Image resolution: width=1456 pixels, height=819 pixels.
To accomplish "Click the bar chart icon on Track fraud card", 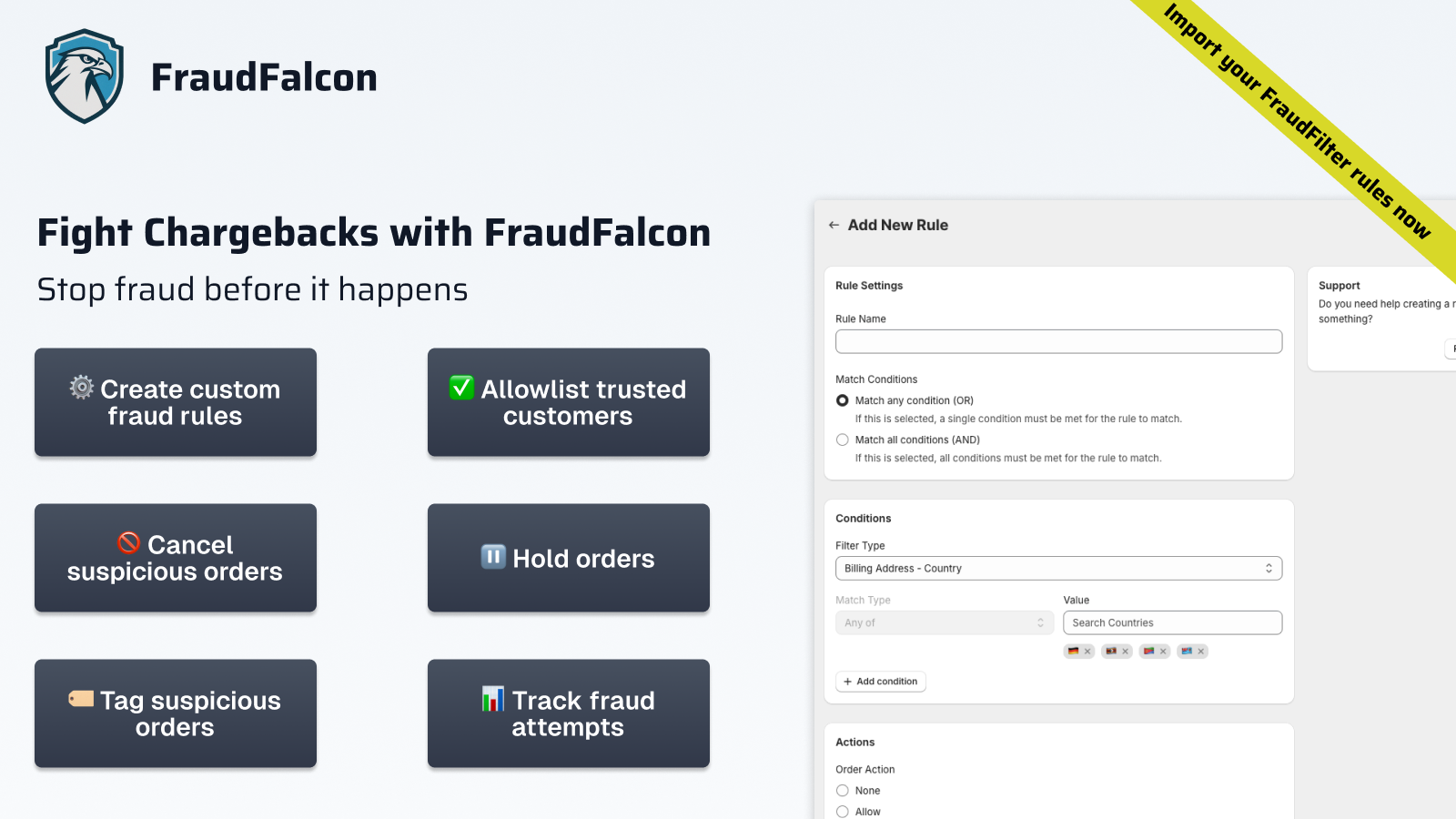I will click(493, 699).
